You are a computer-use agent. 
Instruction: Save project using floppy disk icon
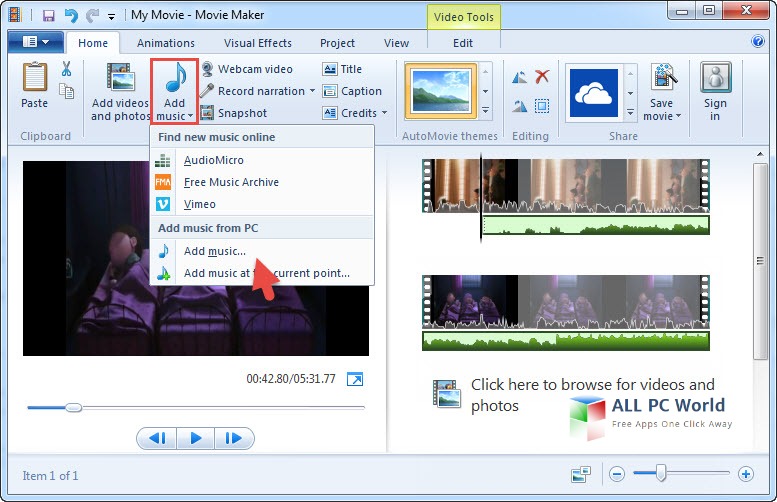pyautogui.click(x=48, y=15)
